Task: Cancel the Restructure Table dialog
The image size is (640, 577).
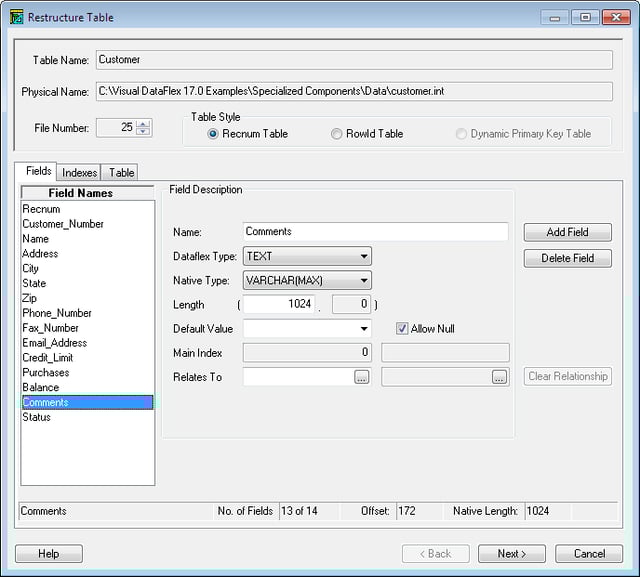Action: click(589, 554)
